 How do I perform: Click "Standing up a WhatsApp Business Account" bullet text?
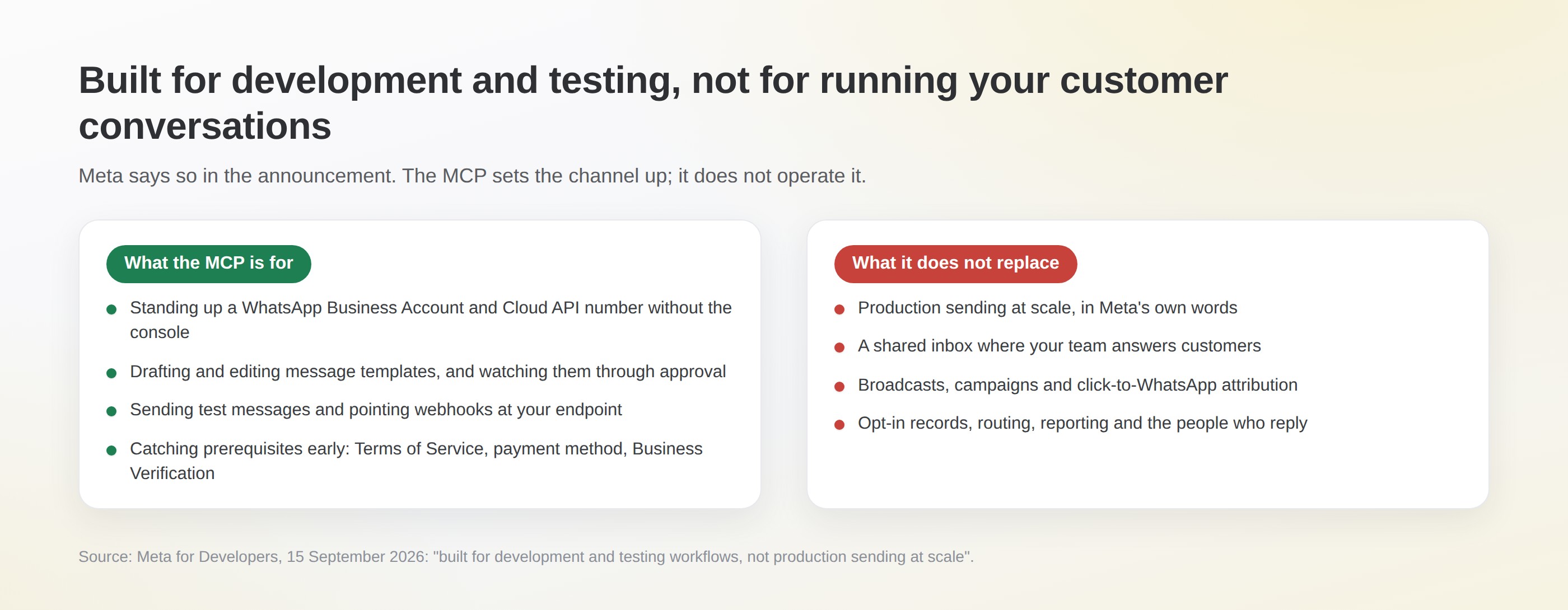430,320
